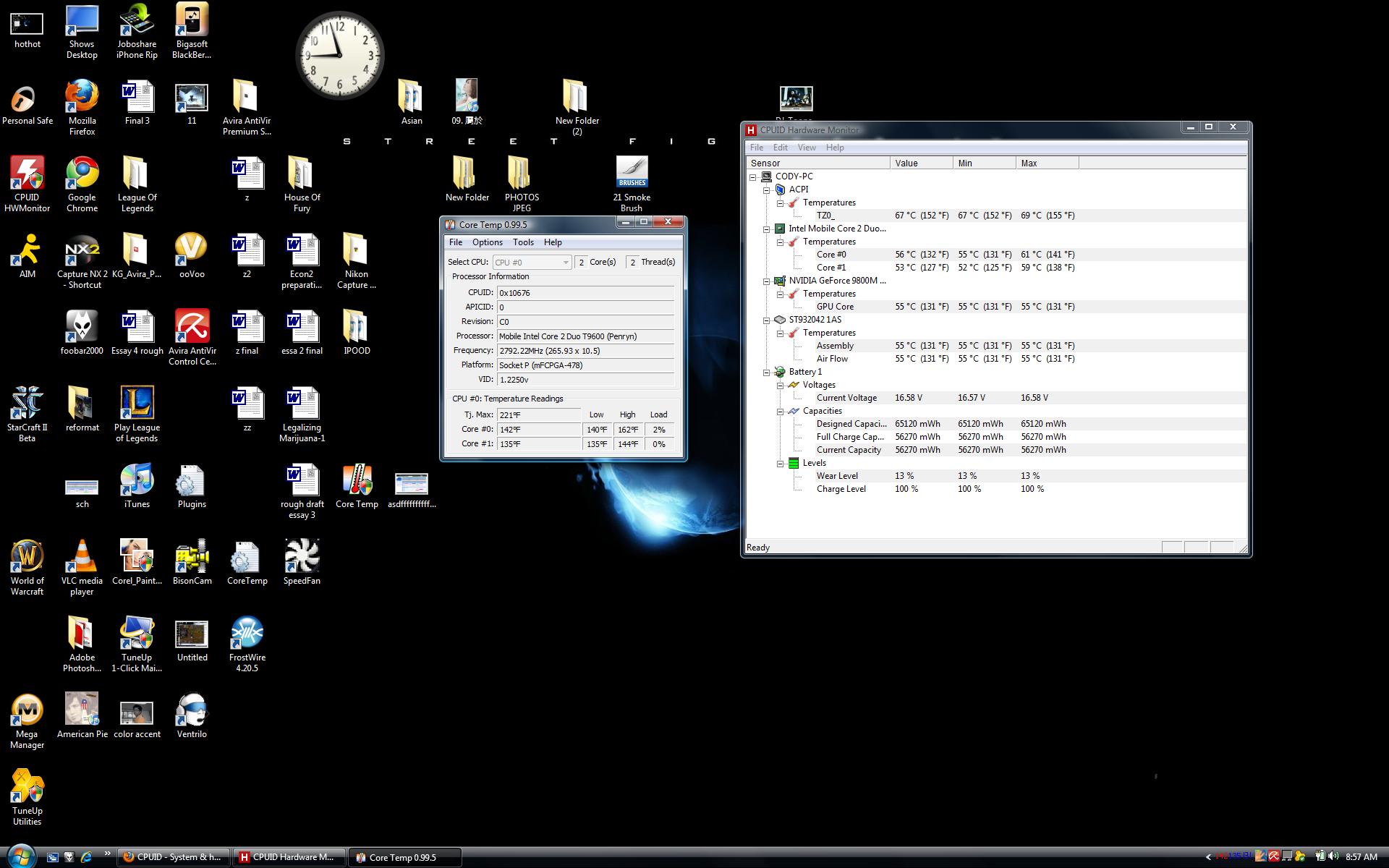
Task: Collapse the ST932042 1AS drive node
Action: pyautogui.click(x=767, y=320)
